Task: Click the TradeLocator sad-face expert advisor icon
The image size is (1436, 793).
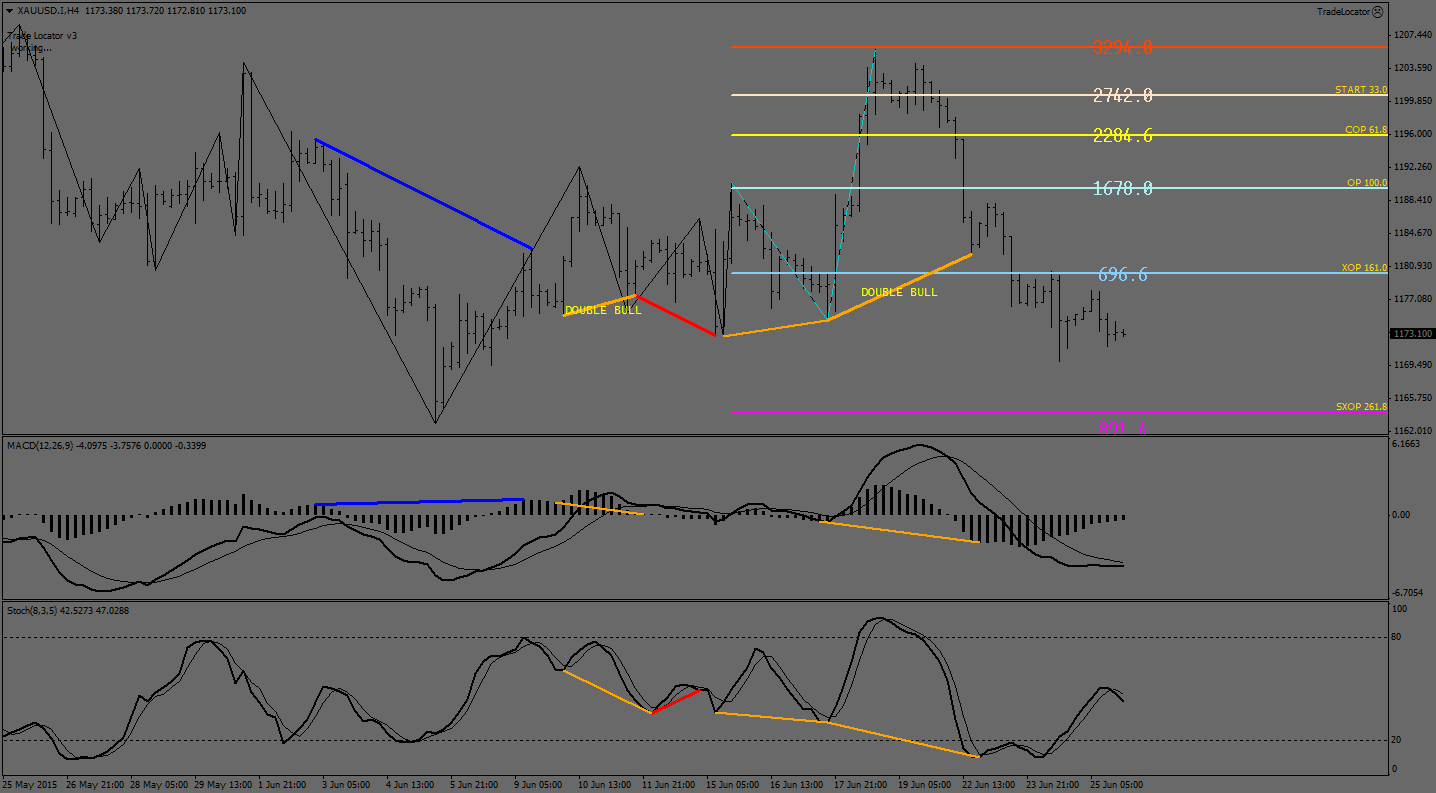Action: point(1377,12)
